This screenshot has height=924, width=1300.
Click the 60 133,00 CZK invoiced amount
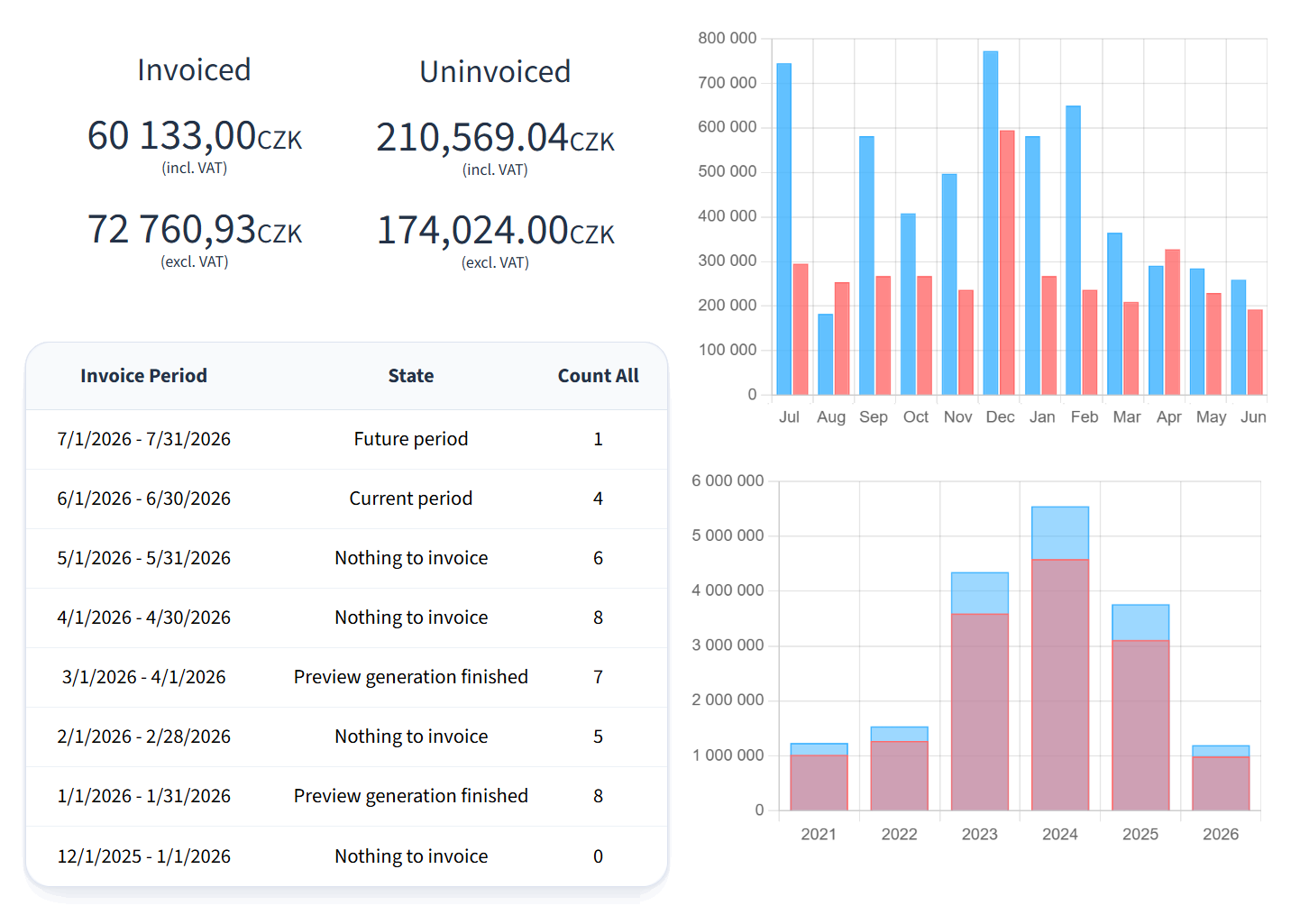tap(195, 136)
